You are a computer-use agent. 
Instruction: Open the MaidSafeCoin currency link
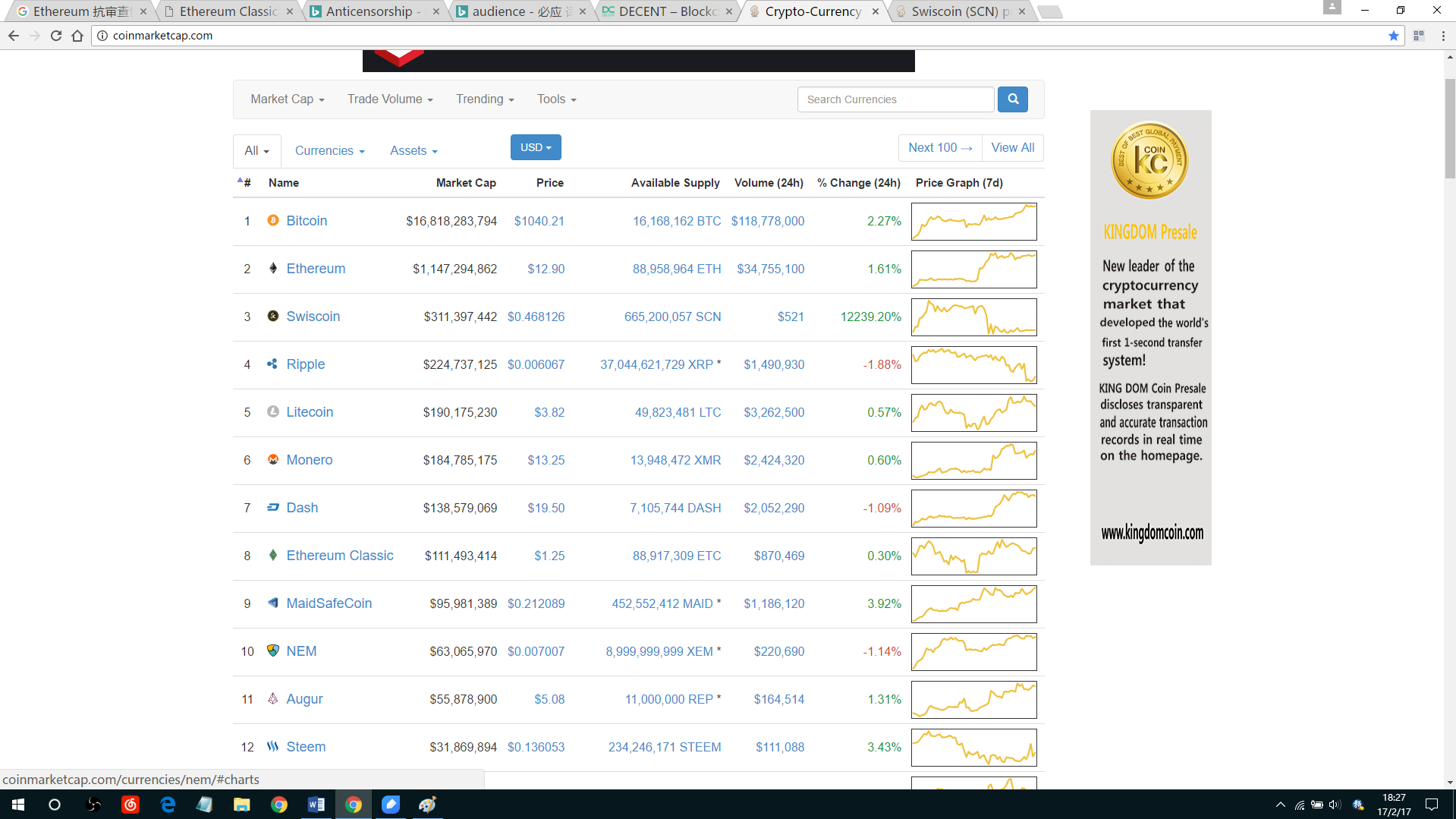click(329, 603)
